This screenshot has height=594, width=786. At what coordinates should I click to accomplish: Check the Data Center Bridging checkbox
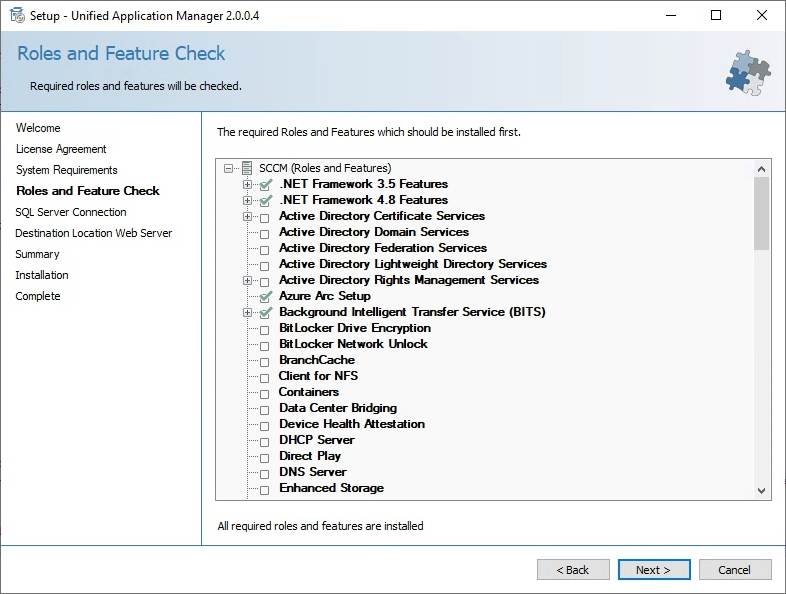pos(265,410)
